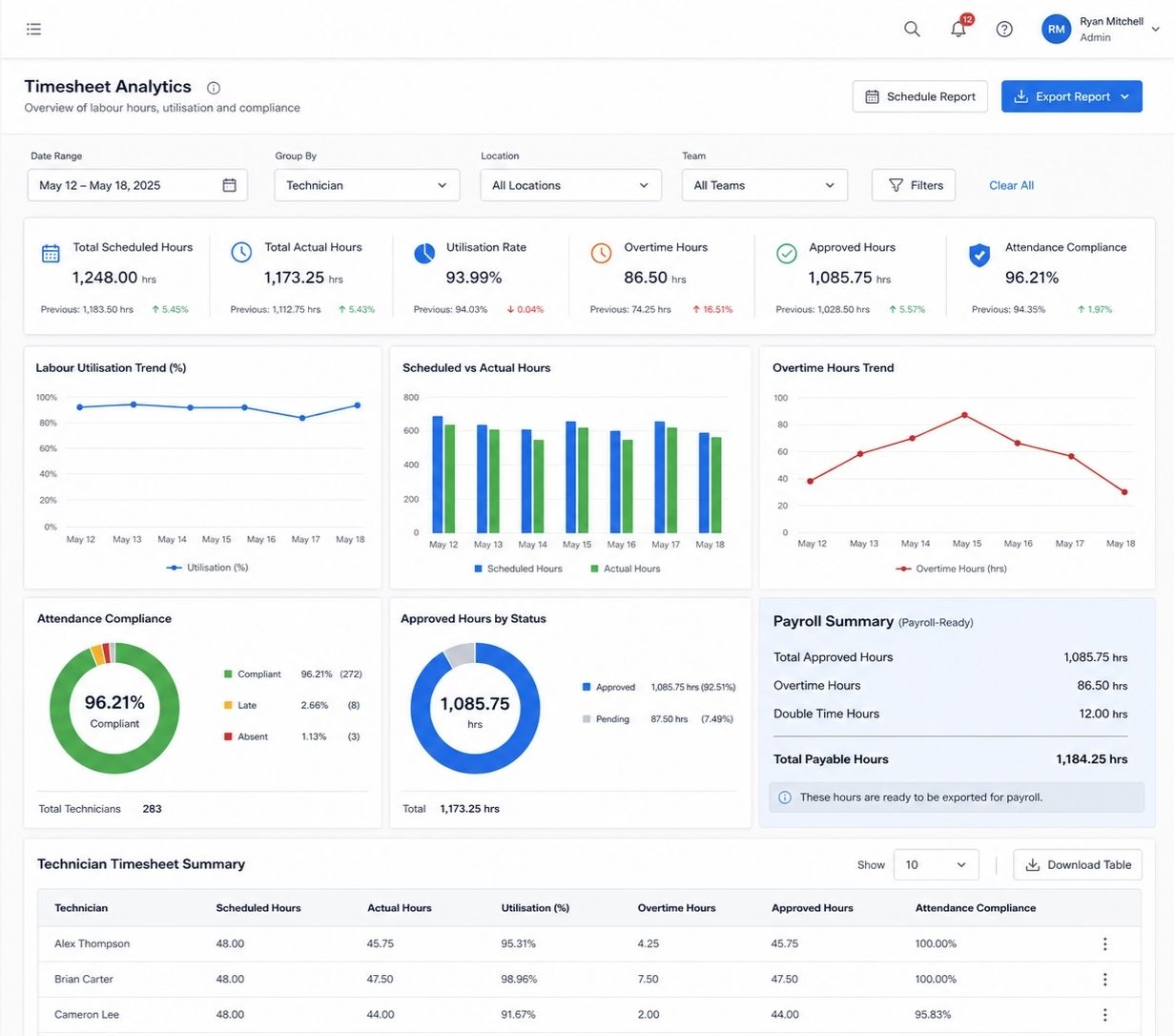The height and width of the screenshot is (1036, 1174).
Task: Open the All Locations dropdown
Action: (570, 185)
